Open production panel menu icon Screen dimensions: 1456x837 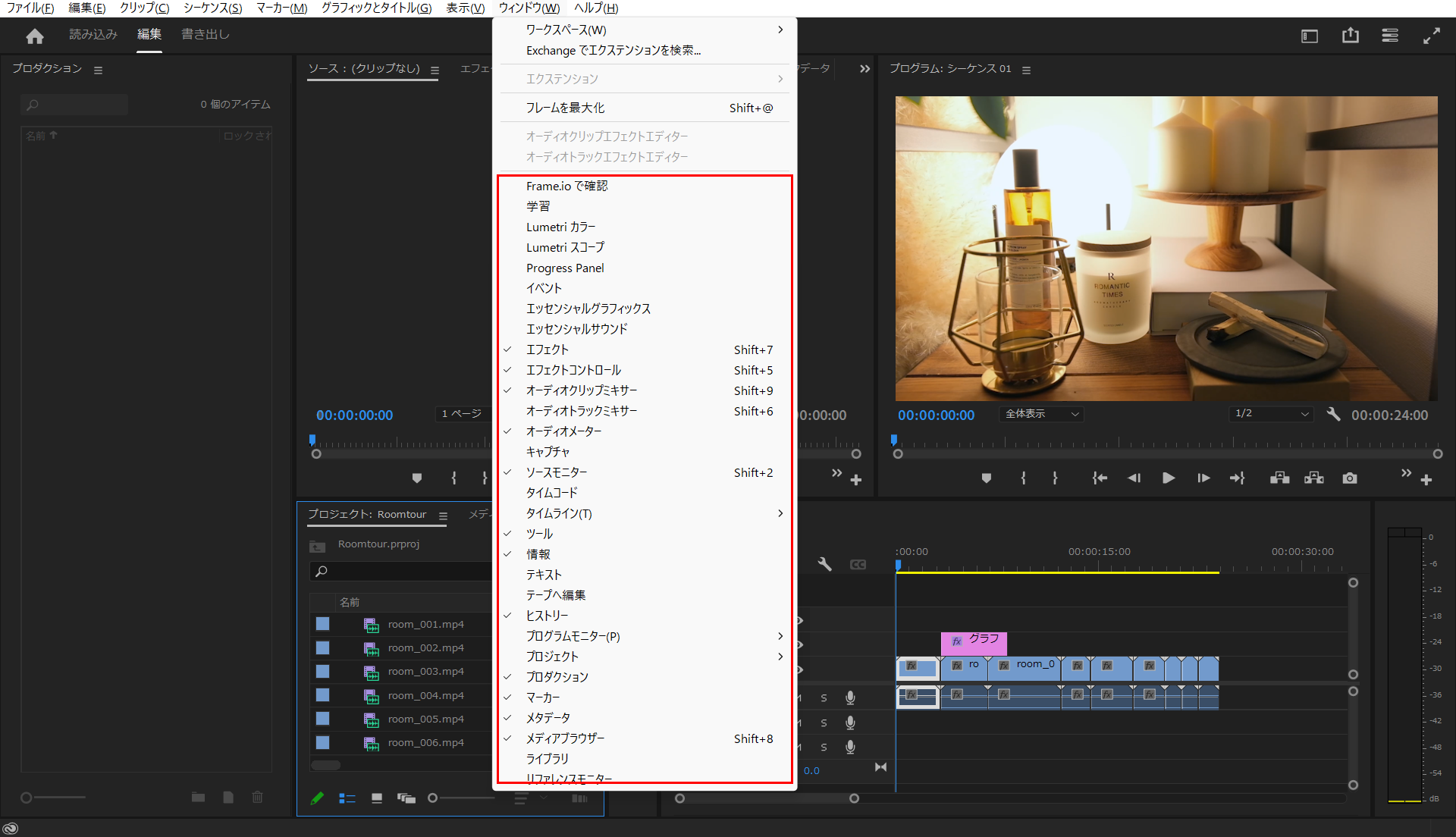click(x=98, y=70)
